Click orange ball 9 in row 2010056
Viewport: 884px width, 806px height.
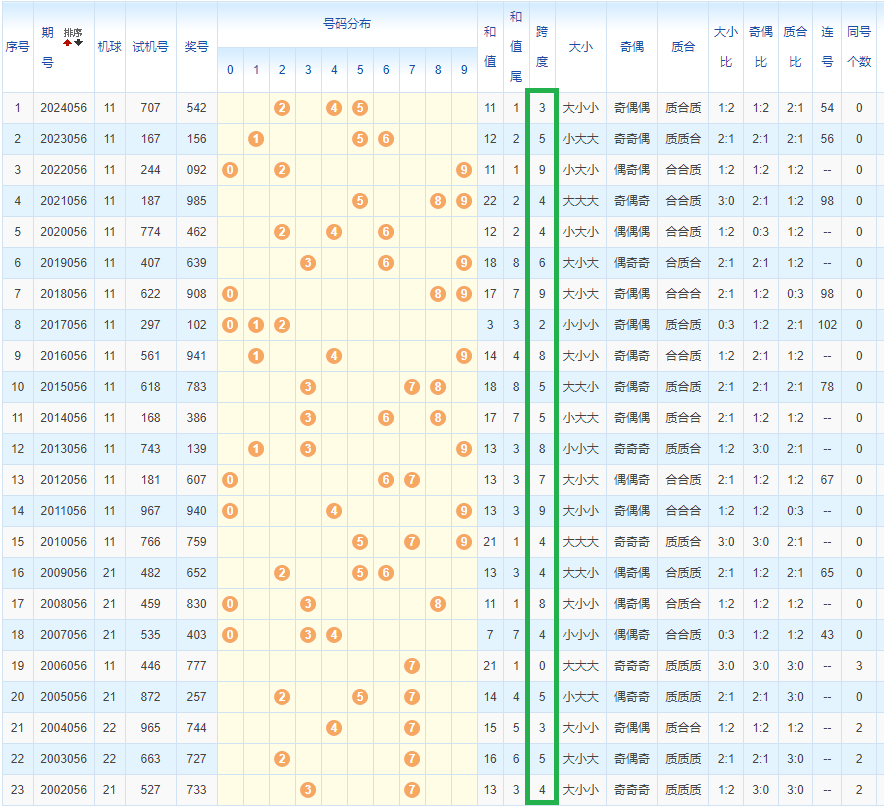(x=464, y=542)
